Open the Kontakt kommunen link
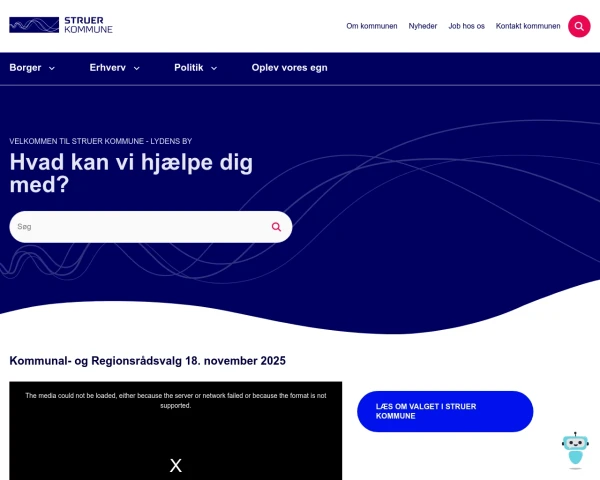This screenshot has height=480, width=600. (x=528, y=26)
